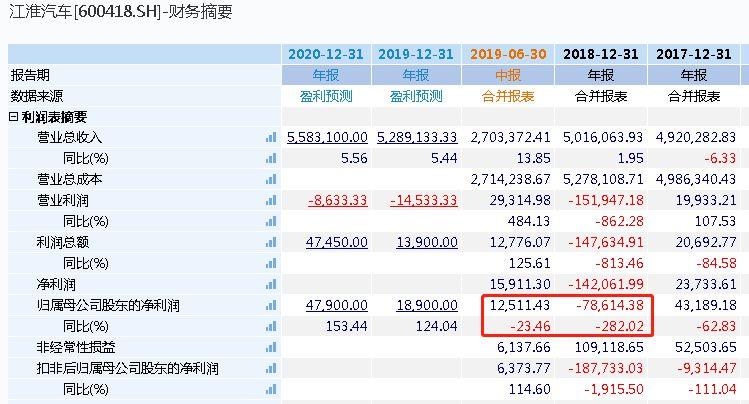Select the 2020-12-31 column header
Viewport: 749px width, 404px height.
pyautogui.click(x=326, y=54)
